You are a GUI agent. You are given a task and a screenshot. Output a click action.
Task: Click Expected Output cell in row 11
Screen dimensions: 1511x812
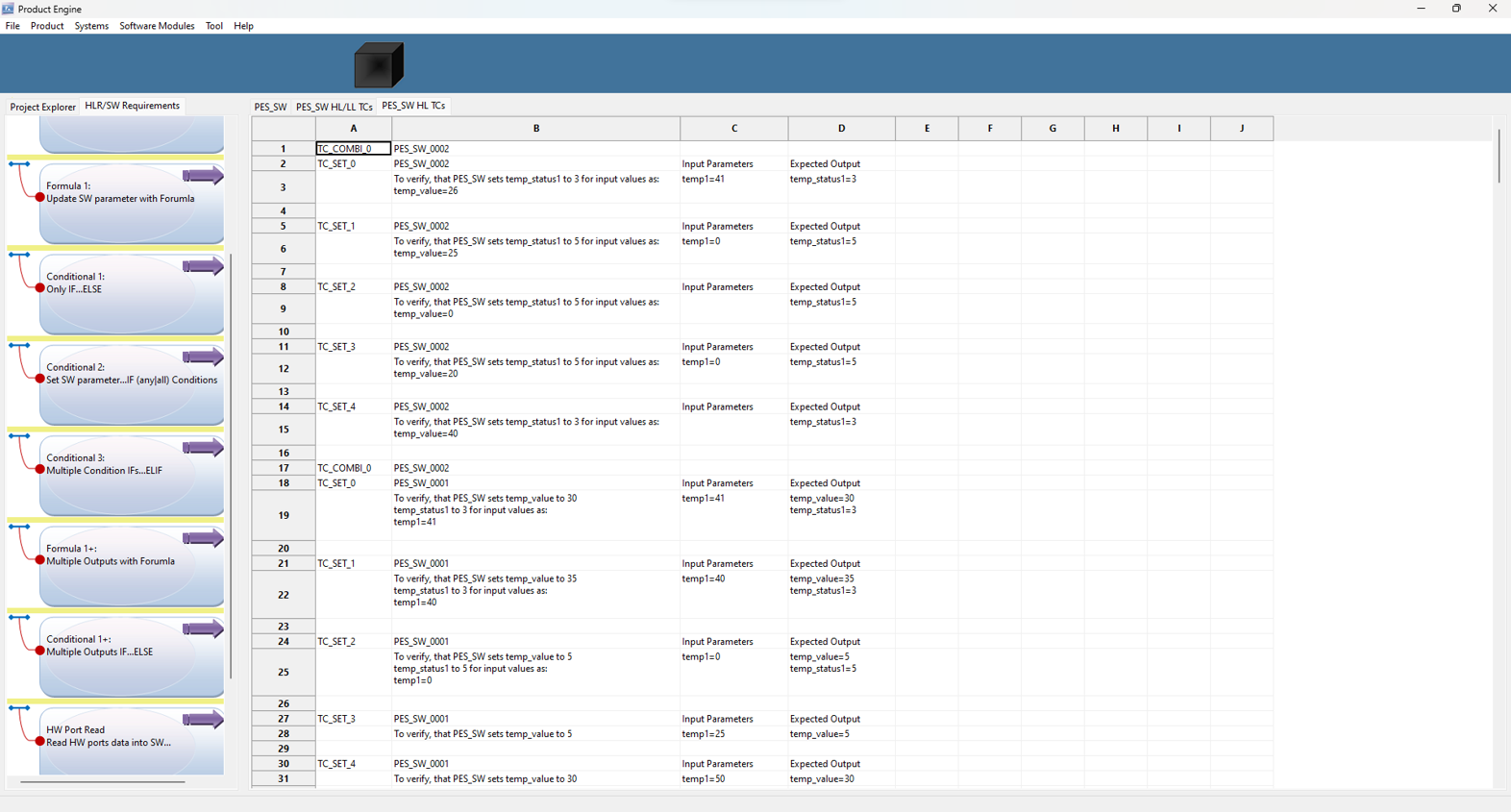tap(841, 347)
